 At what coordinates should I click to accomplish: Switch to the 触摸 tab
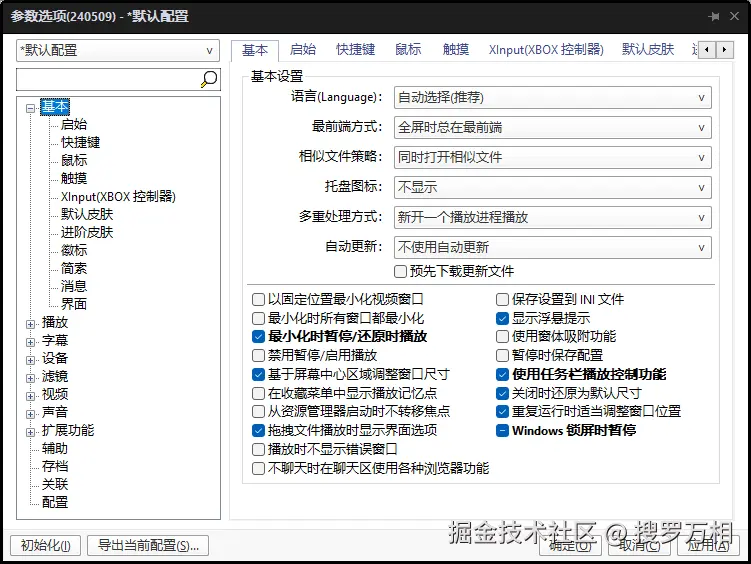pyautogui.click(x=455, y=49)
